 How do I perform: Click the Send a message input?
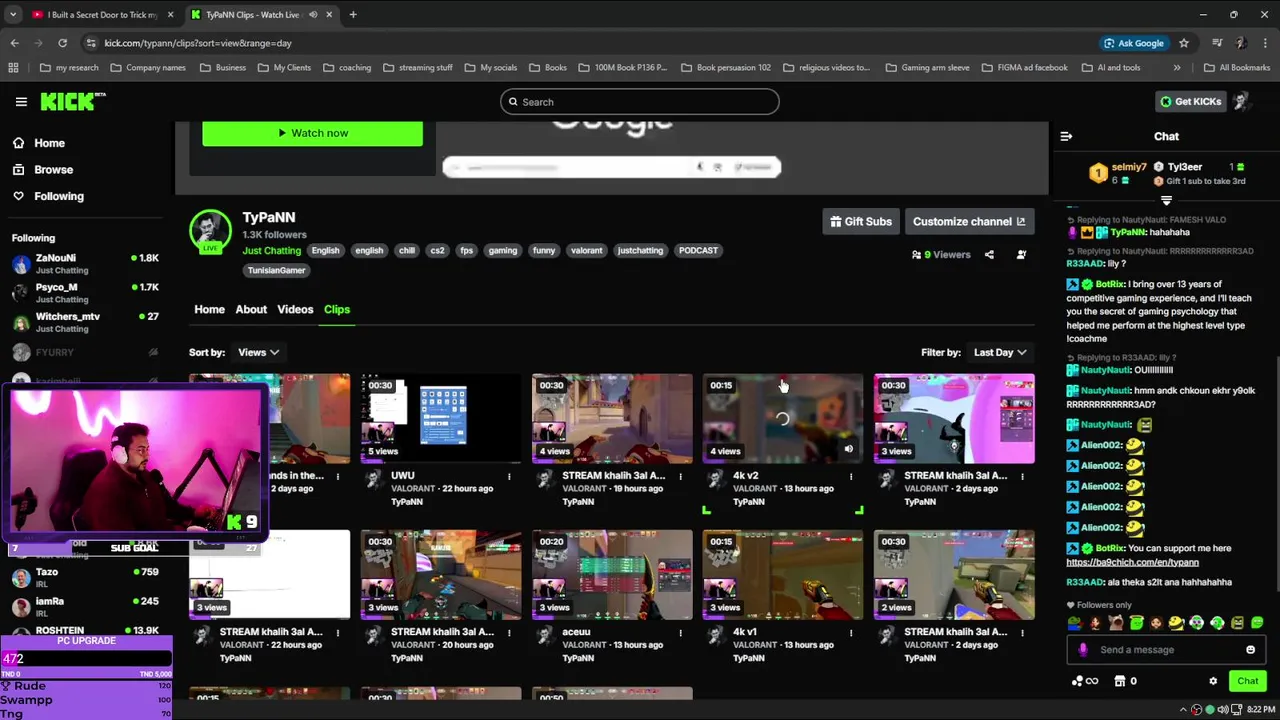click(1165, 650)
